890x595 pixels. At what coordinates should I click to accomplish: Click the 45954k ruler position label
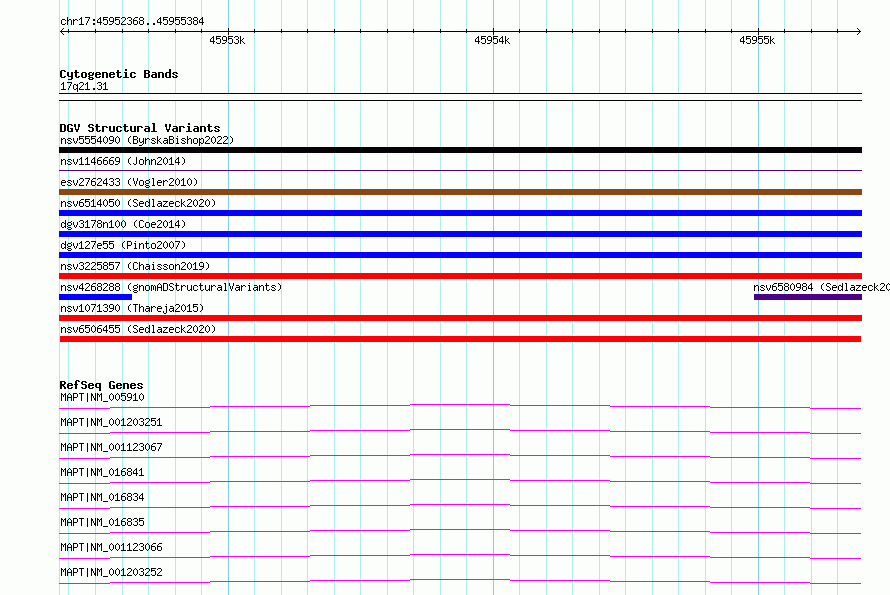point(492,40)
